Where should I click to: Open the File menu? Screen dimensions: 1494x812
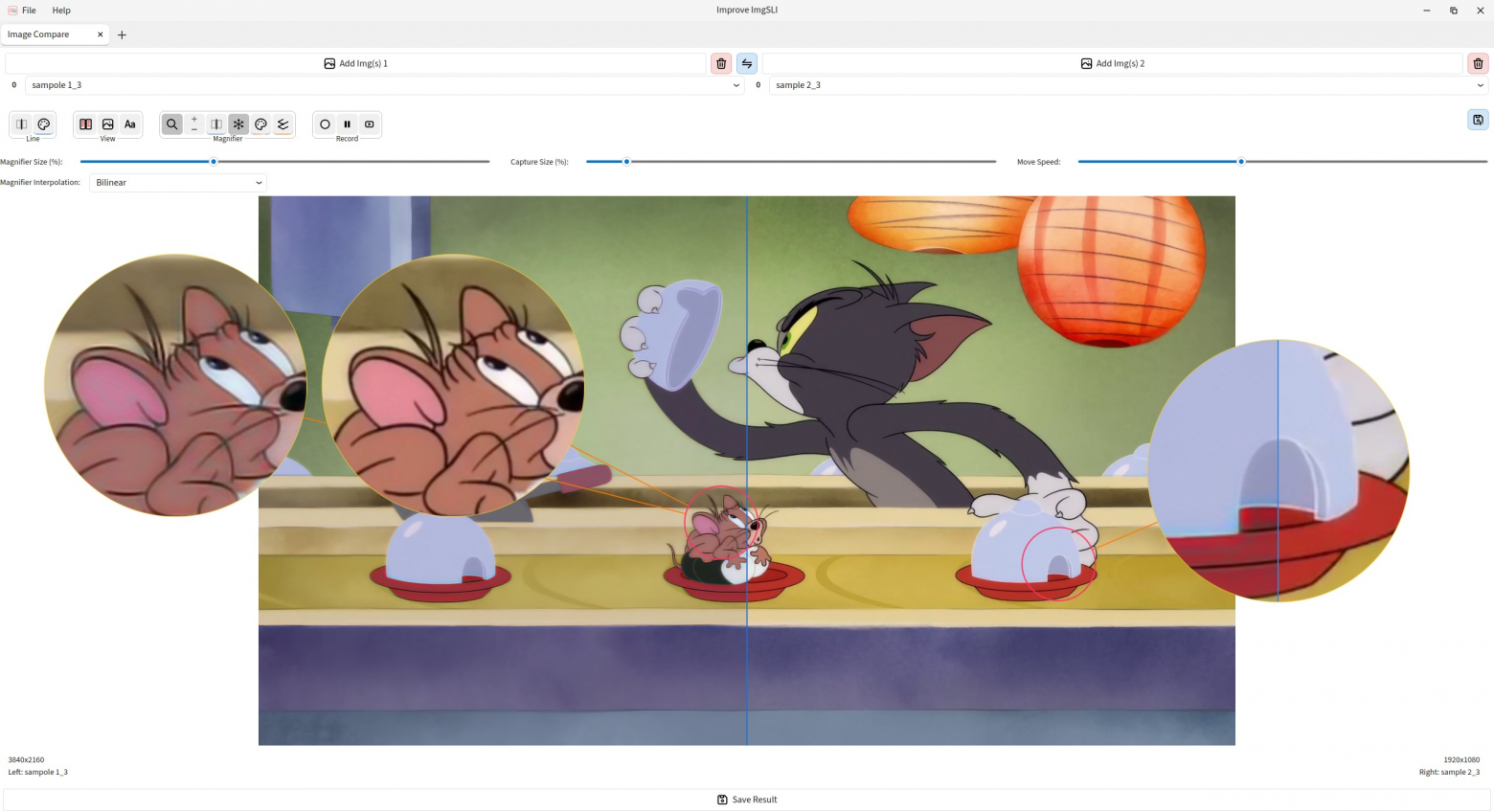click(x=29, y=11)
